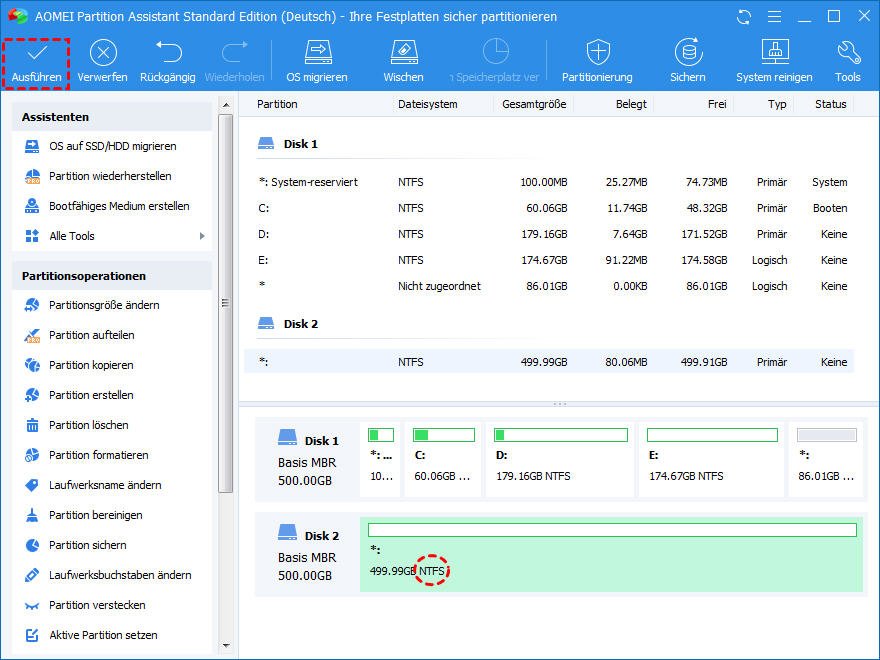Open the Sichern backup tool
This screenshot has width=880, height=660.
688,54
